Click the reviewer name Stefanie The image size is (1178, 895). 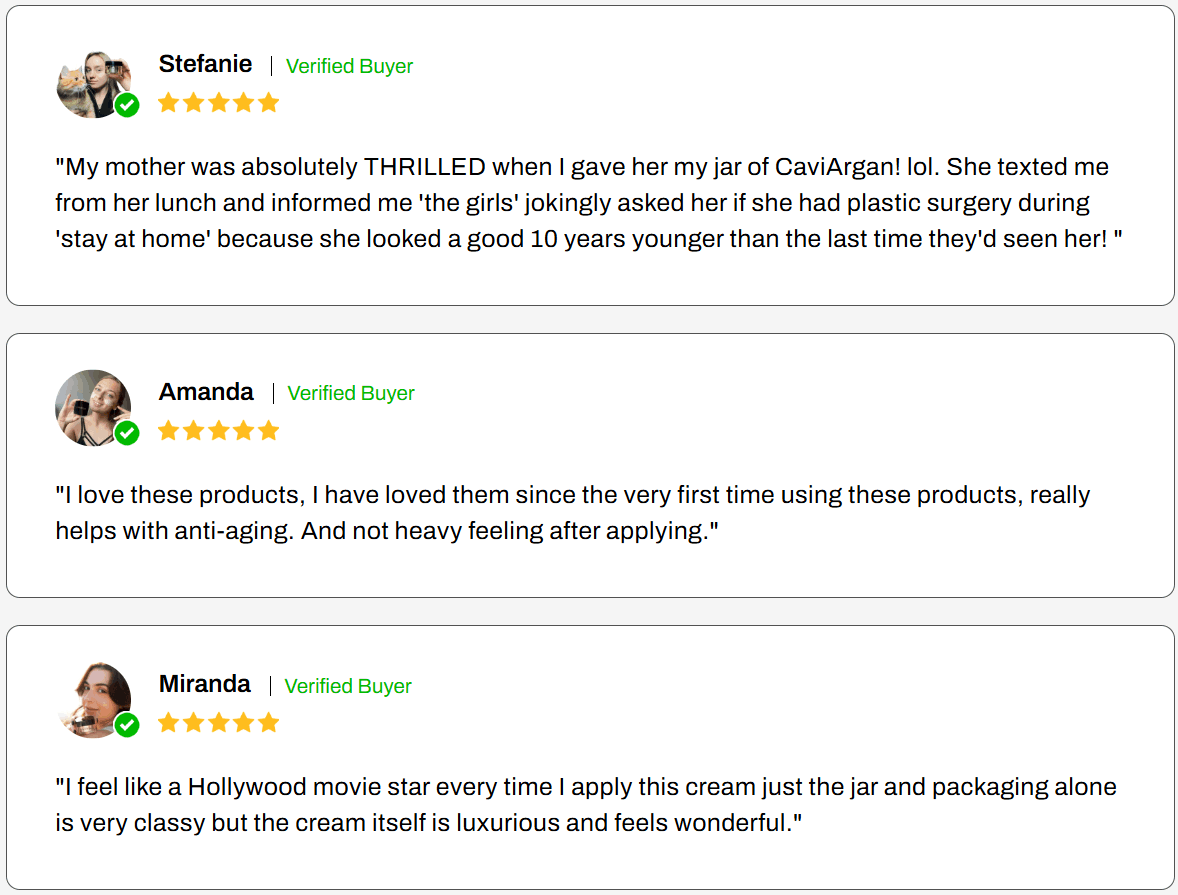pos(205,64)
